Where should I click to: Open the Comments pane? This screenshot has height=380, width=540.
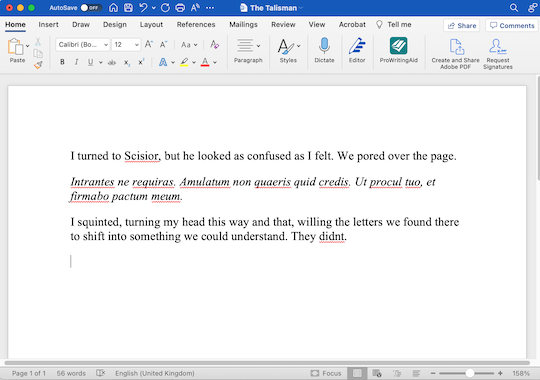tap(512, 25)
